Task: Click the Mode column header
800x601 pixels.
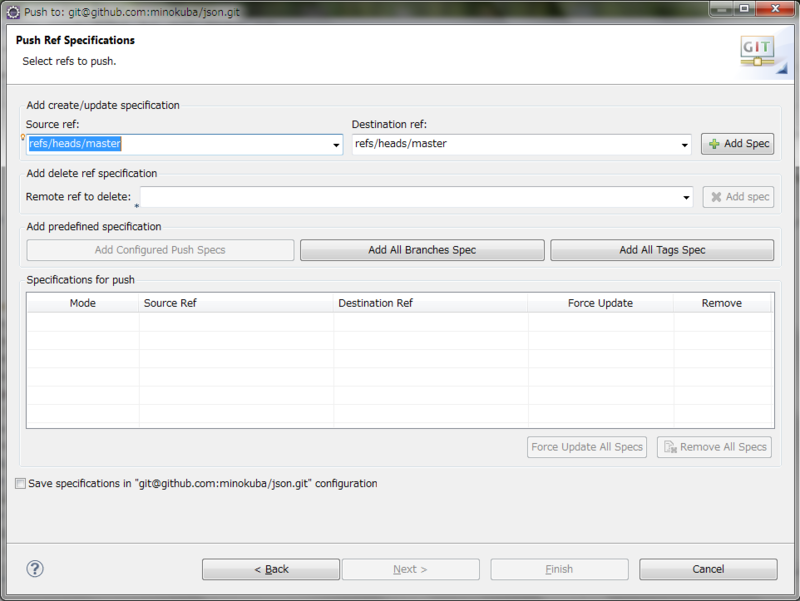Action: pos(83,303)
